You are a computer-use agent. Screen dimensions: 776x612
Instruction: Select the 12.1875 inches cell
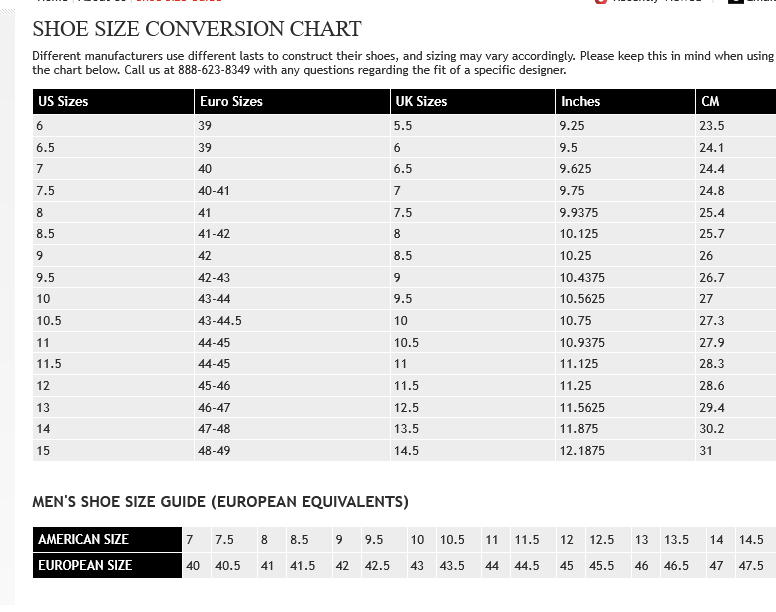626,451
